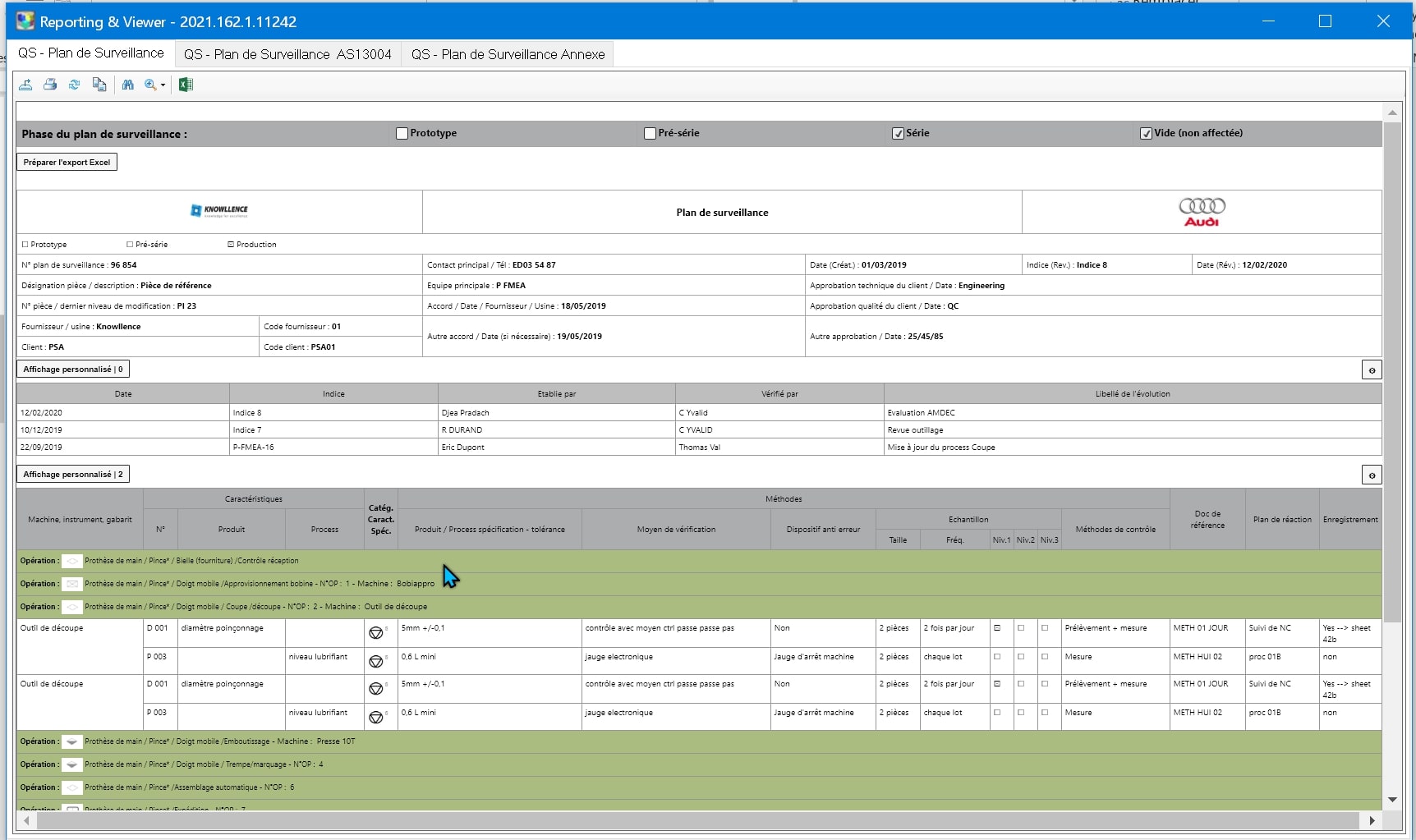Click Revue outillage evolution label
The height and width of the screenshot is (840, 1416).
tap(915, 430)
